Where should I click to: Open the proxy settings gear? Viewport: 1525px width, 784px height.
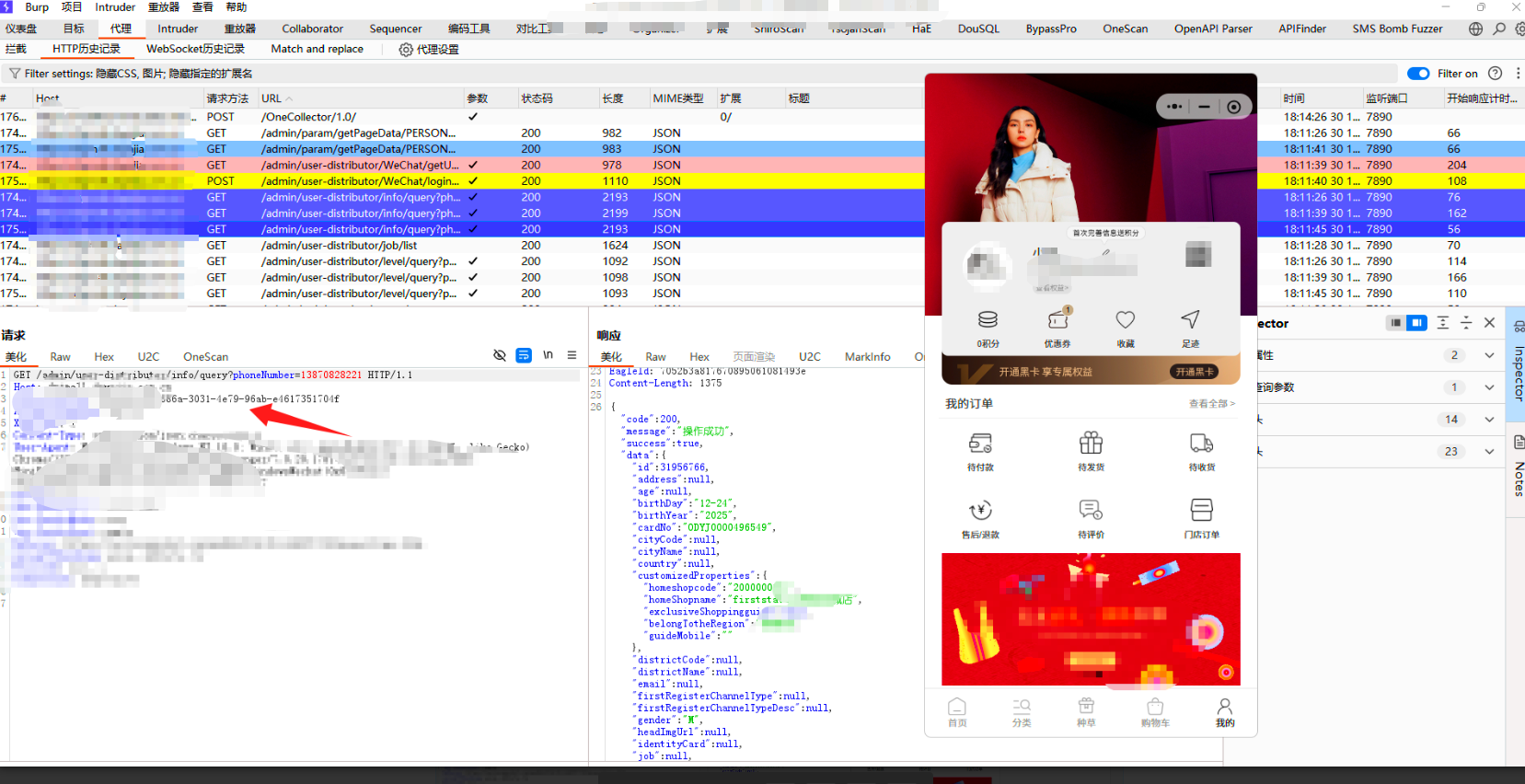[x=406, y=50]
